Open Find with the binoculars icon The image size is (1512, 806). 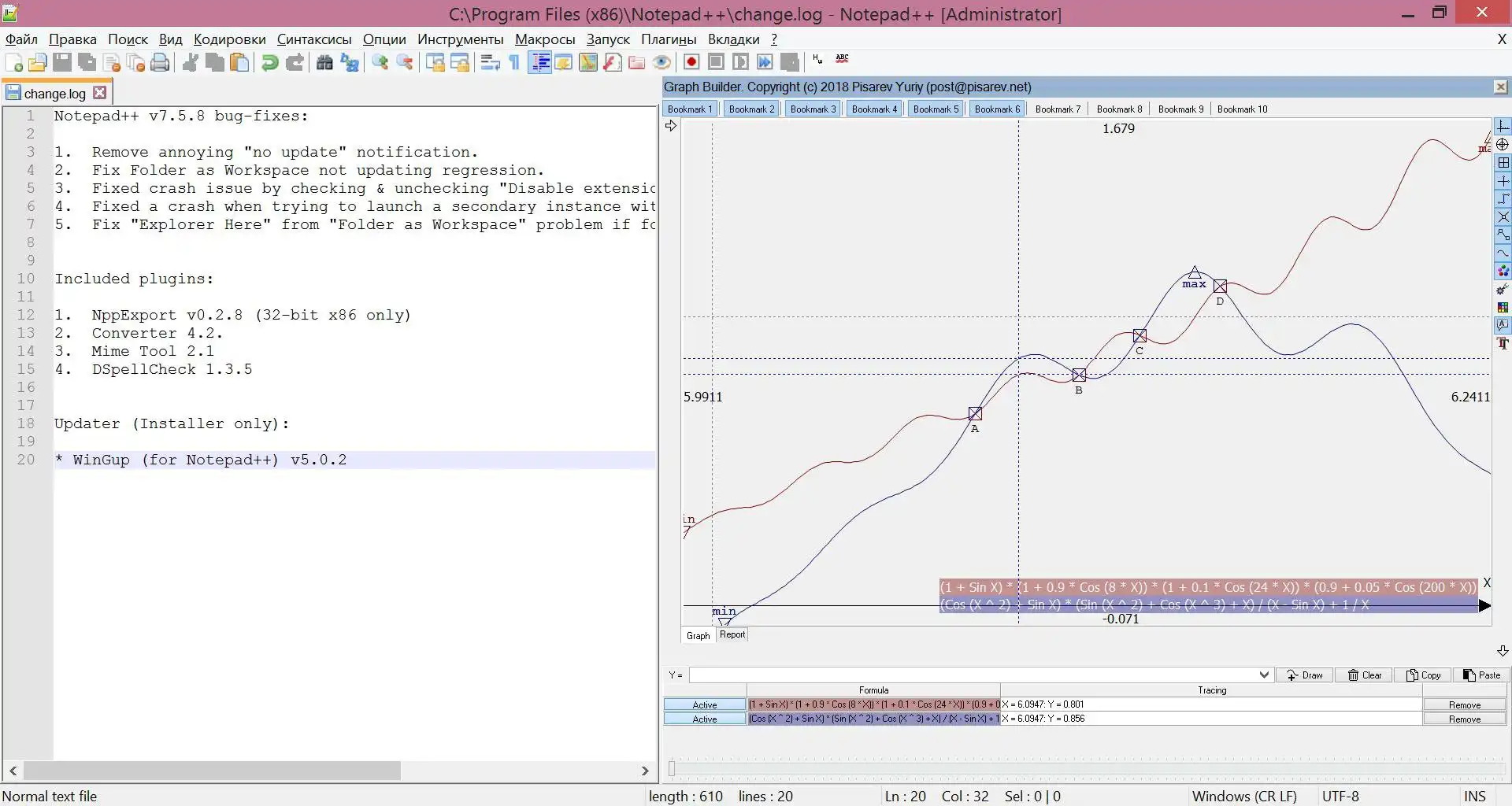[324, 63]
